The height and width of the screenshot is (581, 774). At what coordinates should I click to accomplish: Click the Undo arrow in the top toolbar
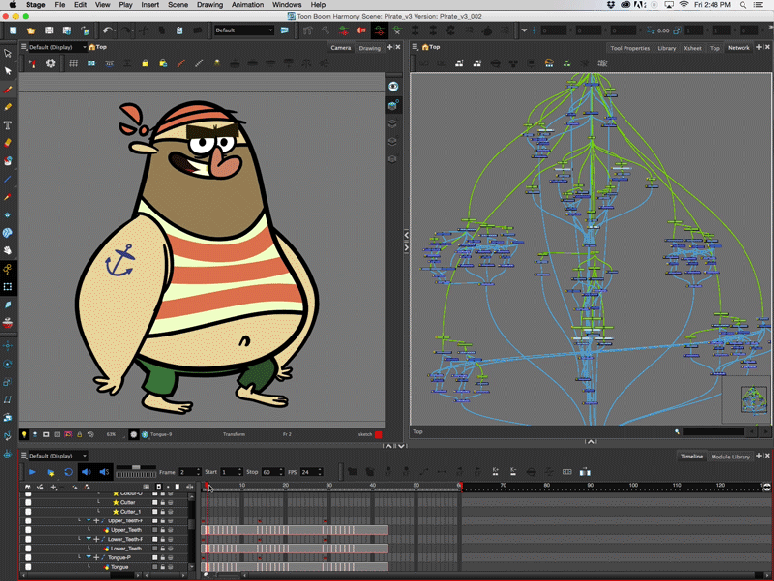[107, 30]
